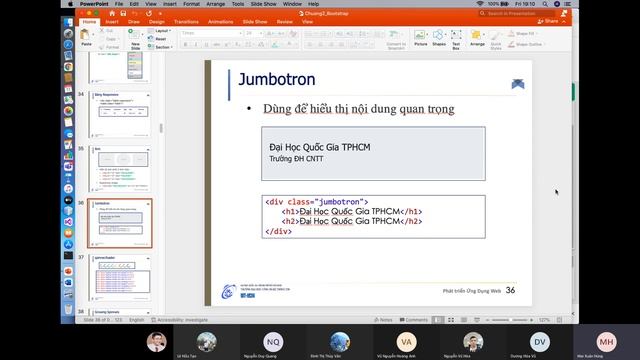Insert a Picture from the ribbon
This screenshot has height=360, width=640.
tap(420, 35)
